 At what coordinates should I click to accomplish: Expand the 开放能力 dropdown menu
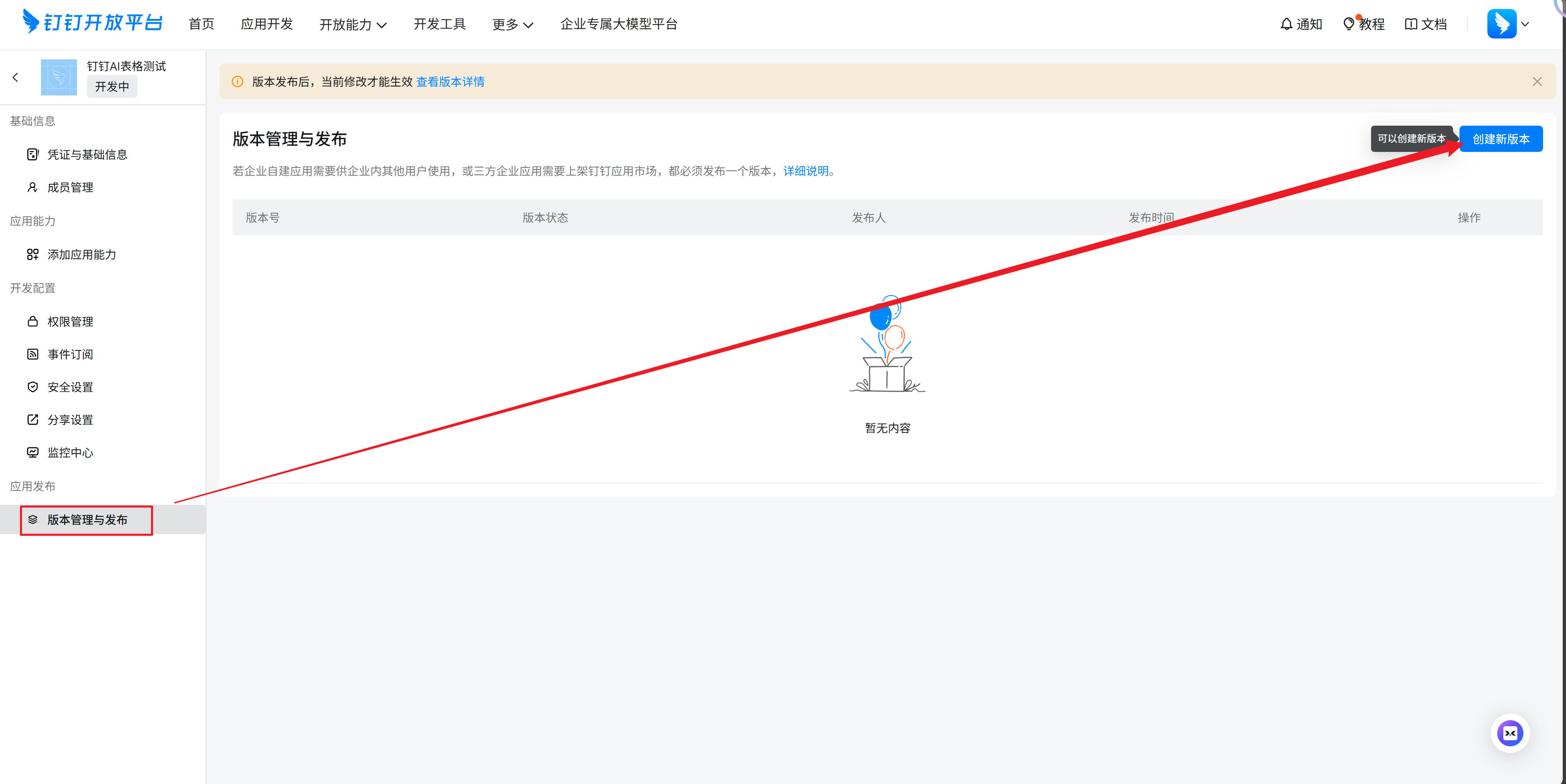click(353, 24)
